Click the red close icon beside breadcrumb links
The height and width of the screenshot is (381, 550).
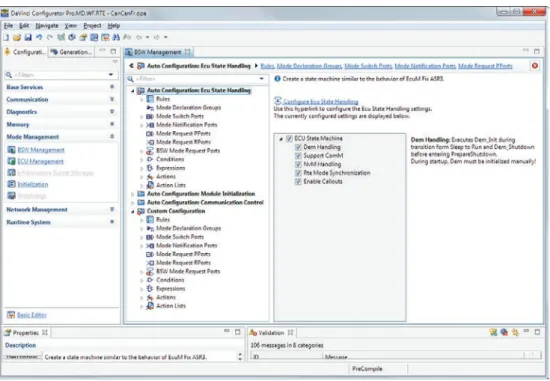[535, 66]
